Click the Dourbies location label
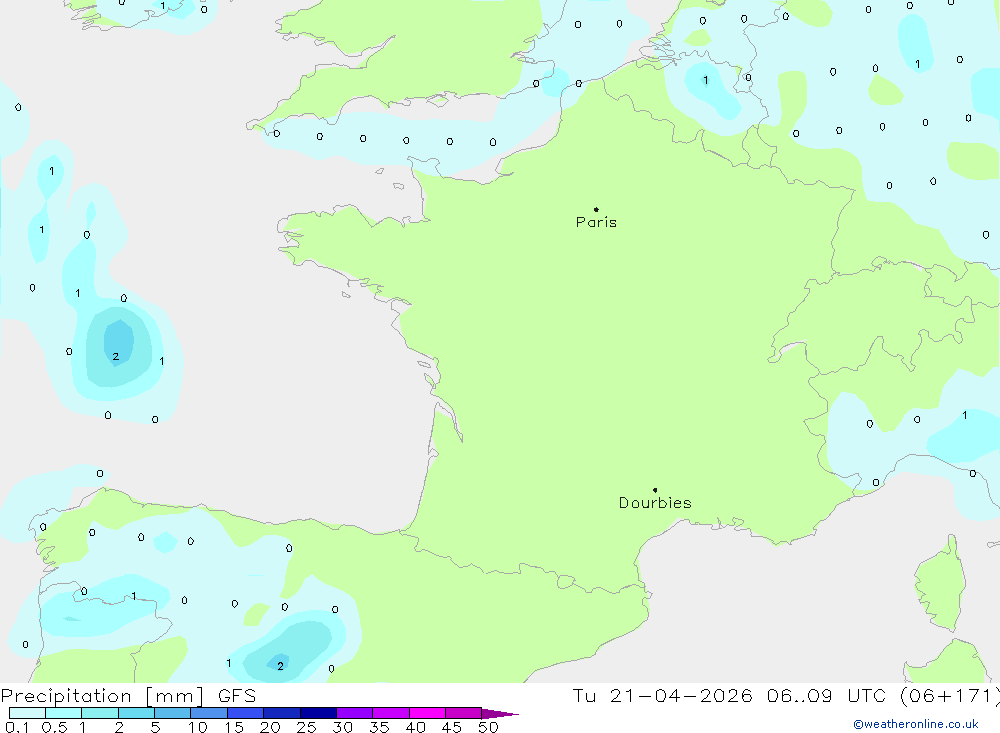Viewport: 1000px width, 733px height. pyautogui.click(x=655, y=503)
